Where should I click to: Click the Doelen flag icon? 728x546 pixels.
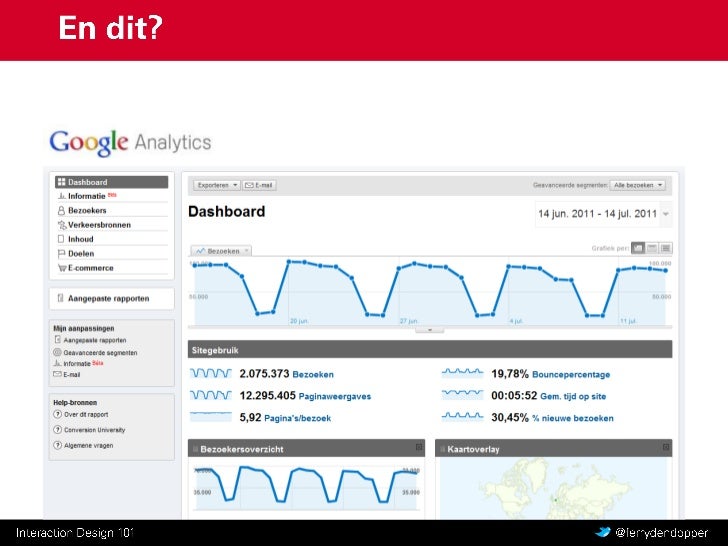point(61,254)
